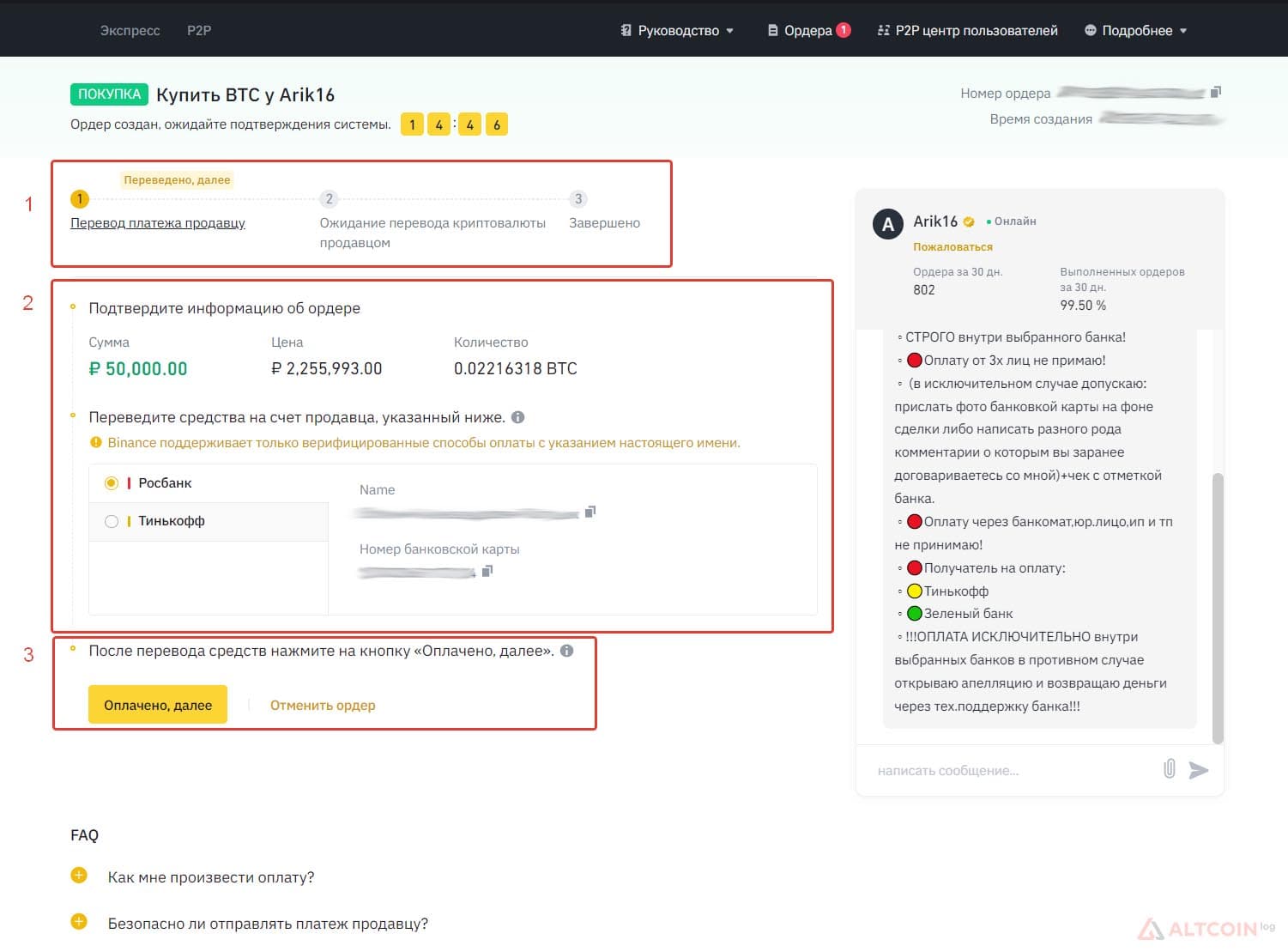Click the «Безопасно ли отправлять платеж продавцу?» question text

coord(268,924)
